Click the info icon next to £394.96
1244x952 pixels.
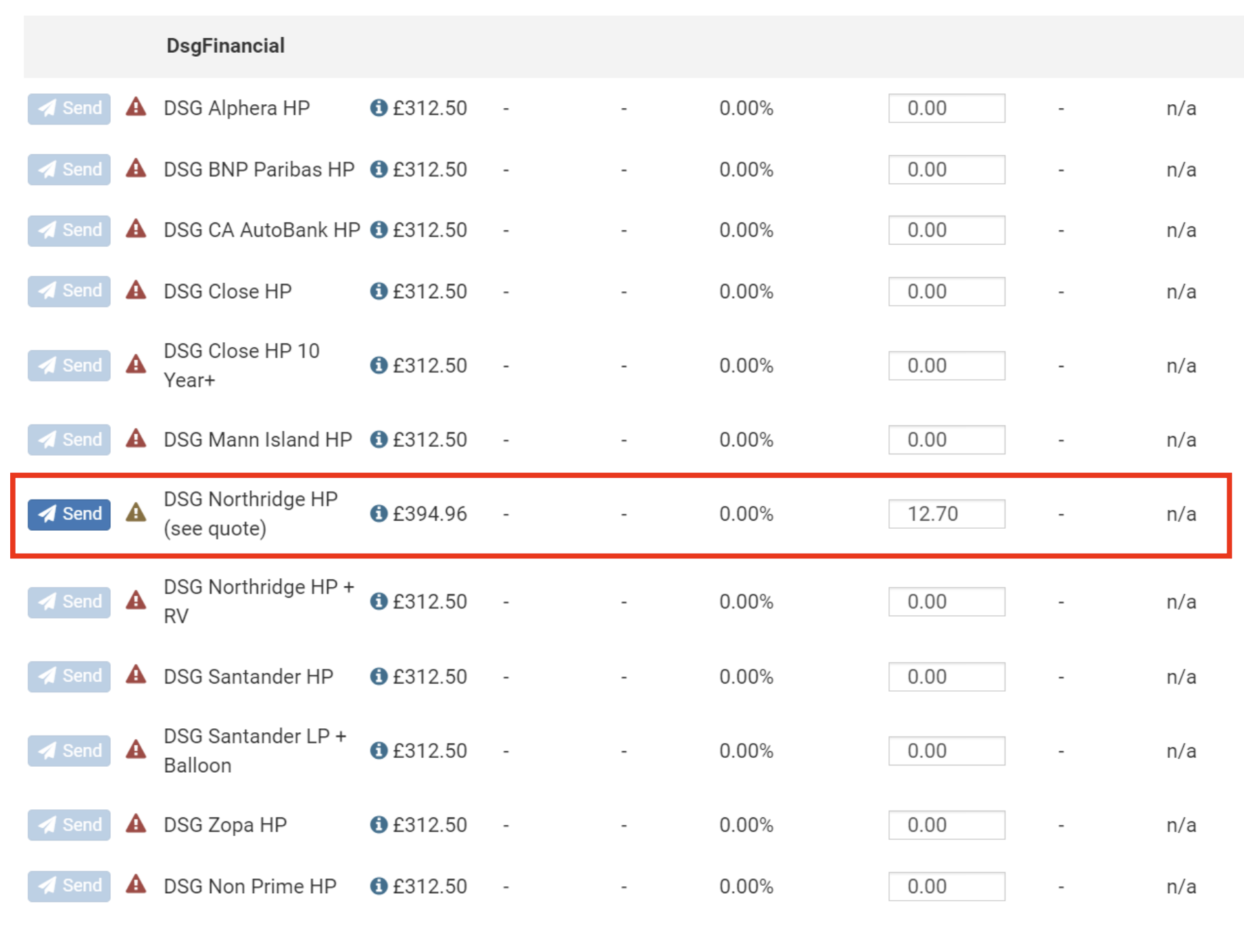379,514
